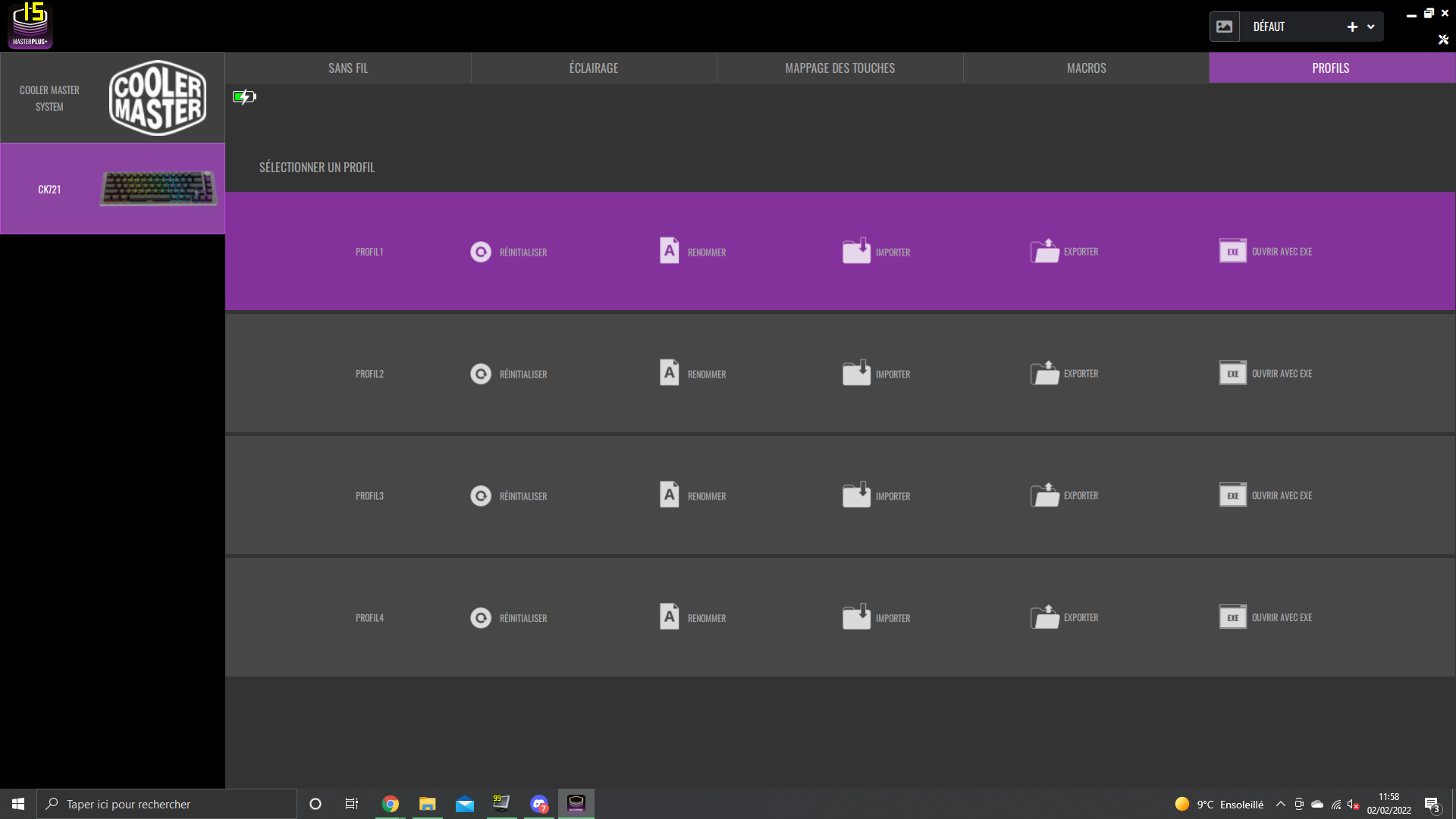This screenshot has width=1456, height=819.
Task: Click the Importer folder icon for Profil3
Action: click(x=856, y=495)
